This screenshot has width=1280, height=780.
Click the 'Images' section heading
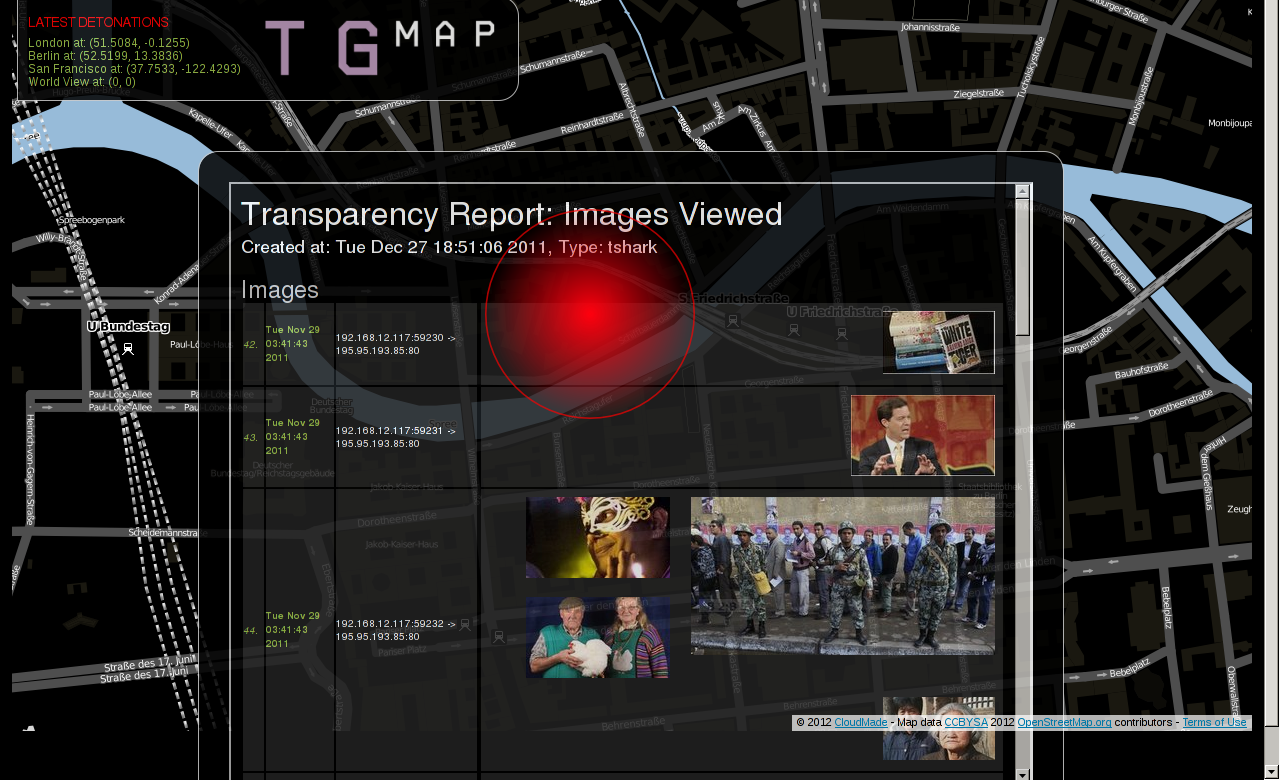[280, 290]
